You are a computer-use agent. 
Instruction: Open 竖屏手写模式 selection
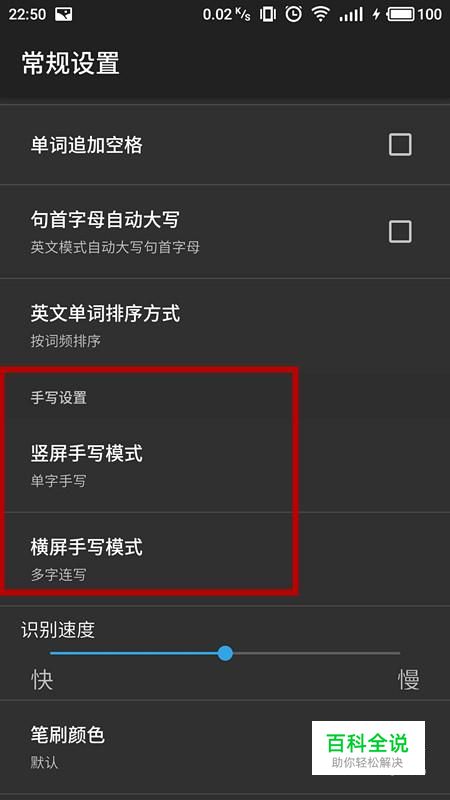[225, 465]
